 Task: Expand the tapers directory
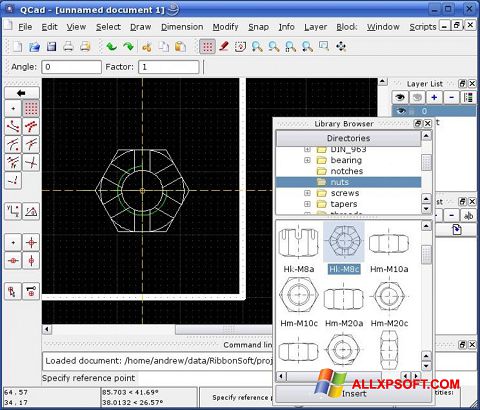click(x=307, y=204)
